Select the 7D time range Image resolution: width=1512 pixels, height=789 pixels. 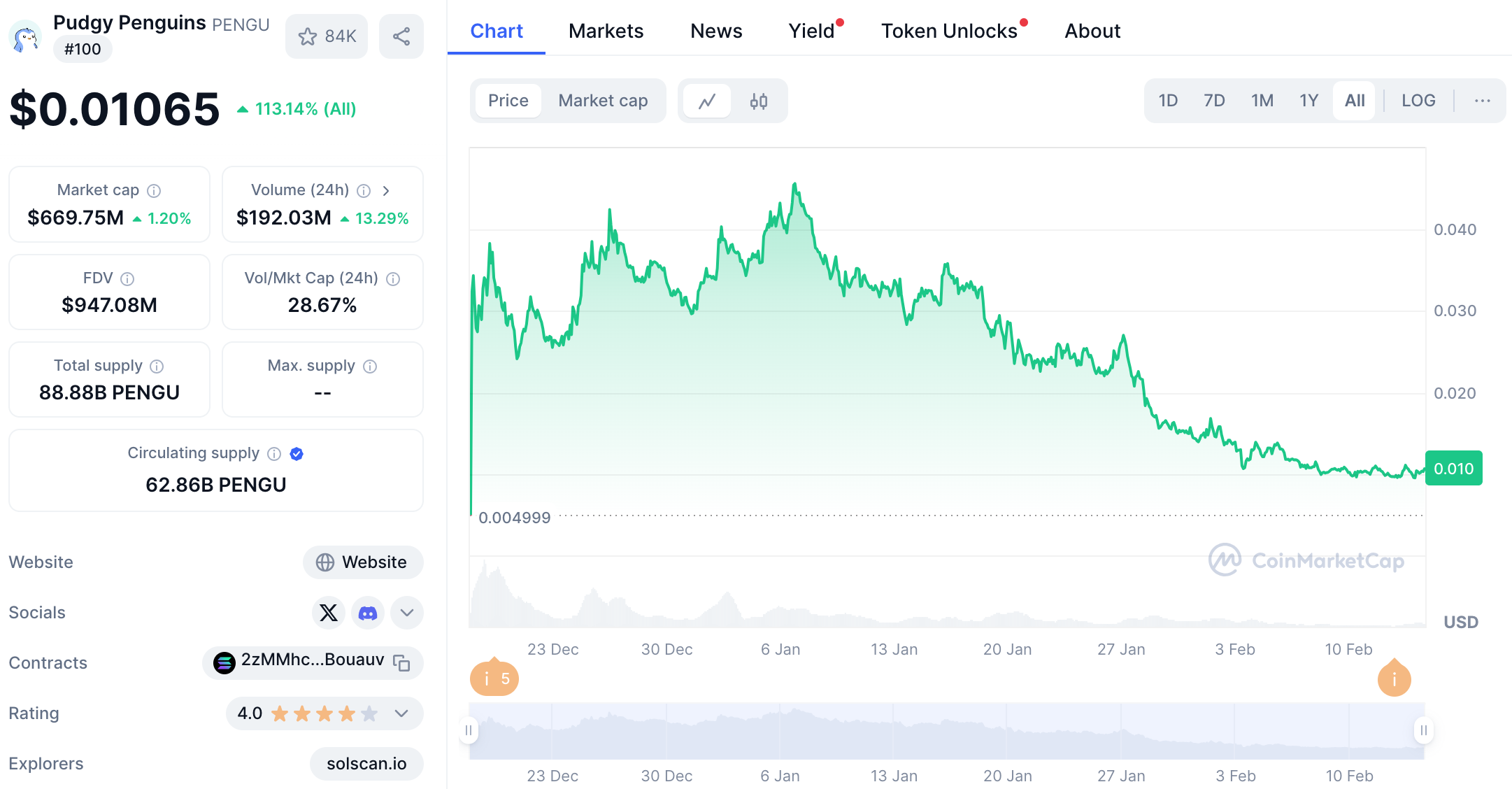(x=1214, y=101)
